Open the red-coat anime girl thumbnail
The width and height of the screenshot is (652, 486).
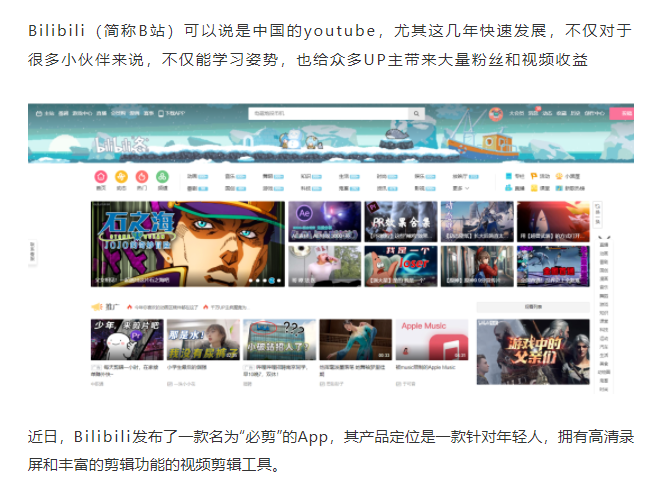pyautogui.click(x=477, y=266)
